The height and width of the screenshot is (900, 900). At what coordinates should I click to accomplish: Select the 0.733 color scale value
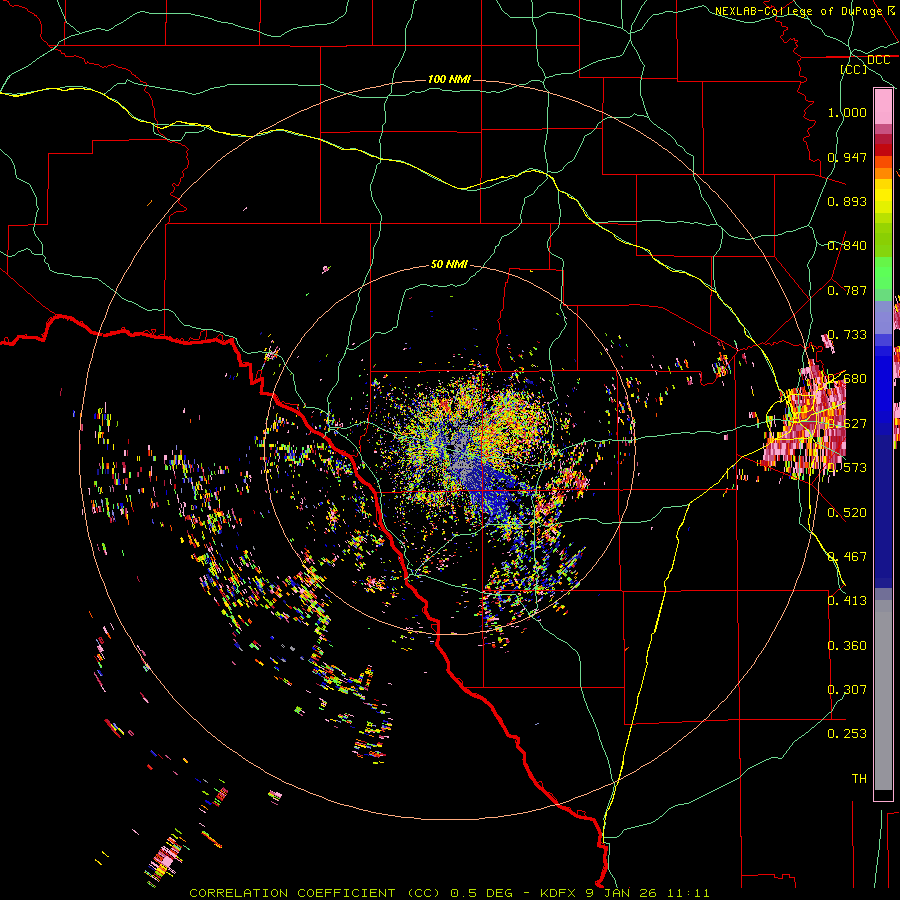tap(847, 335)
